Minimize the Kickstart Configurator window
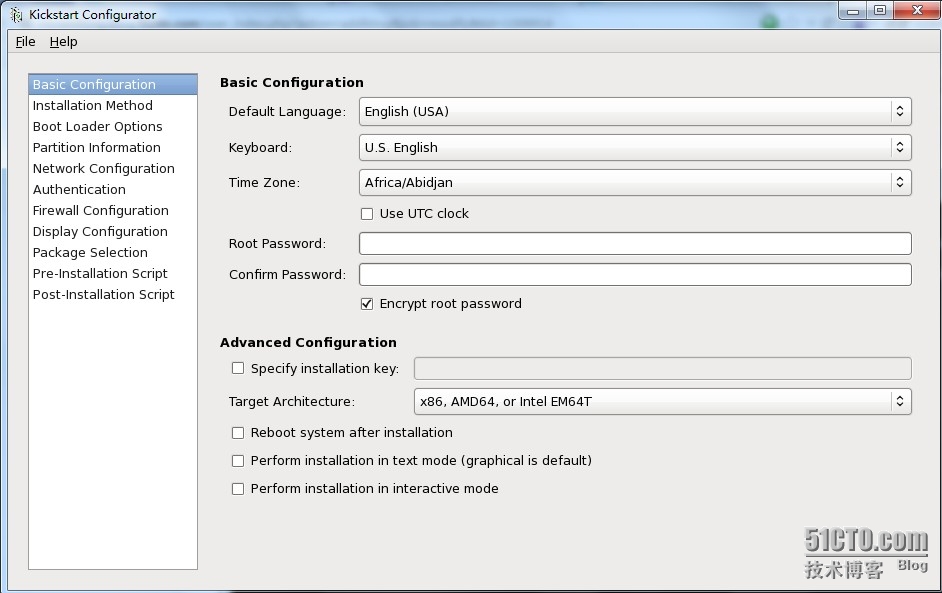This screenshot has width=942, height=593. pyautogui.click(x=852, y=11)
